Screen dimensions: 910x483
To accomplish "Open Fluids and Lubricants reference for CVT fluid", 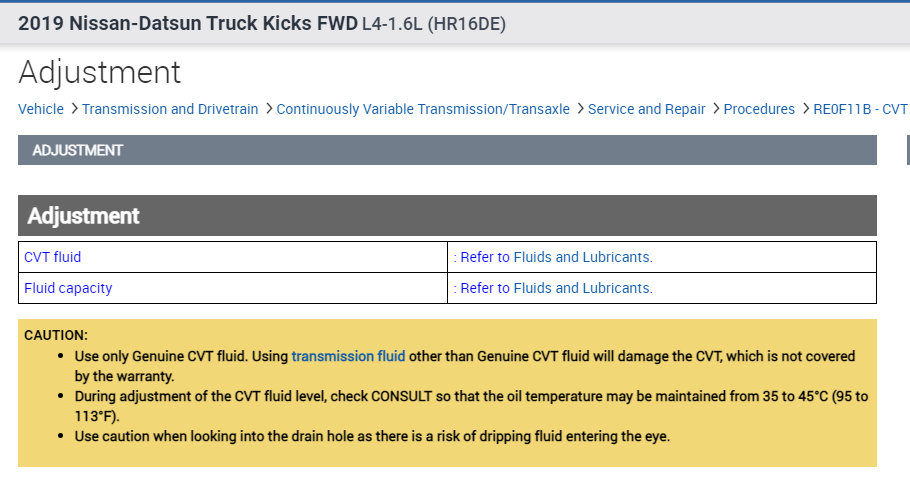I will tap(556, 257).
